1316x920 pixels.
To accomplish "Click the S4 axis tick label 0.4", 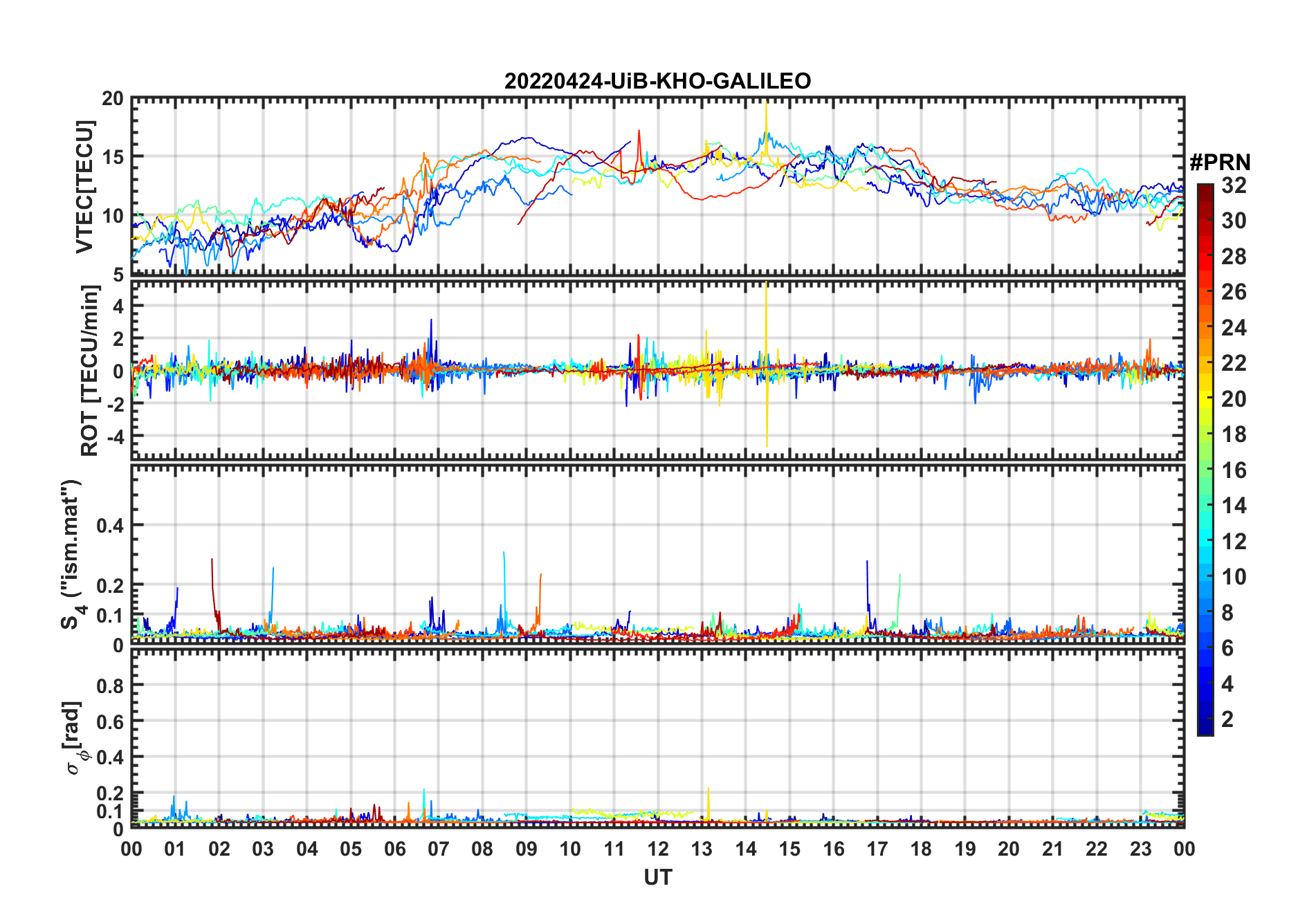I will [111, 526].
